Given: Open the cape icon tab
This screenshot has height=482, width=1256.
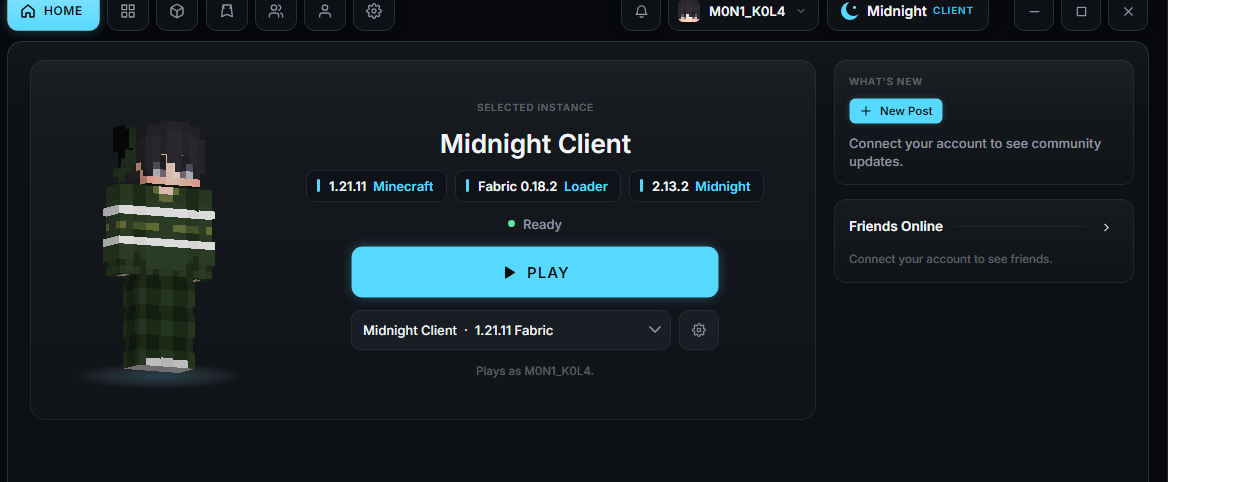Looking at the screenshot, I should [x=227, y=11].
